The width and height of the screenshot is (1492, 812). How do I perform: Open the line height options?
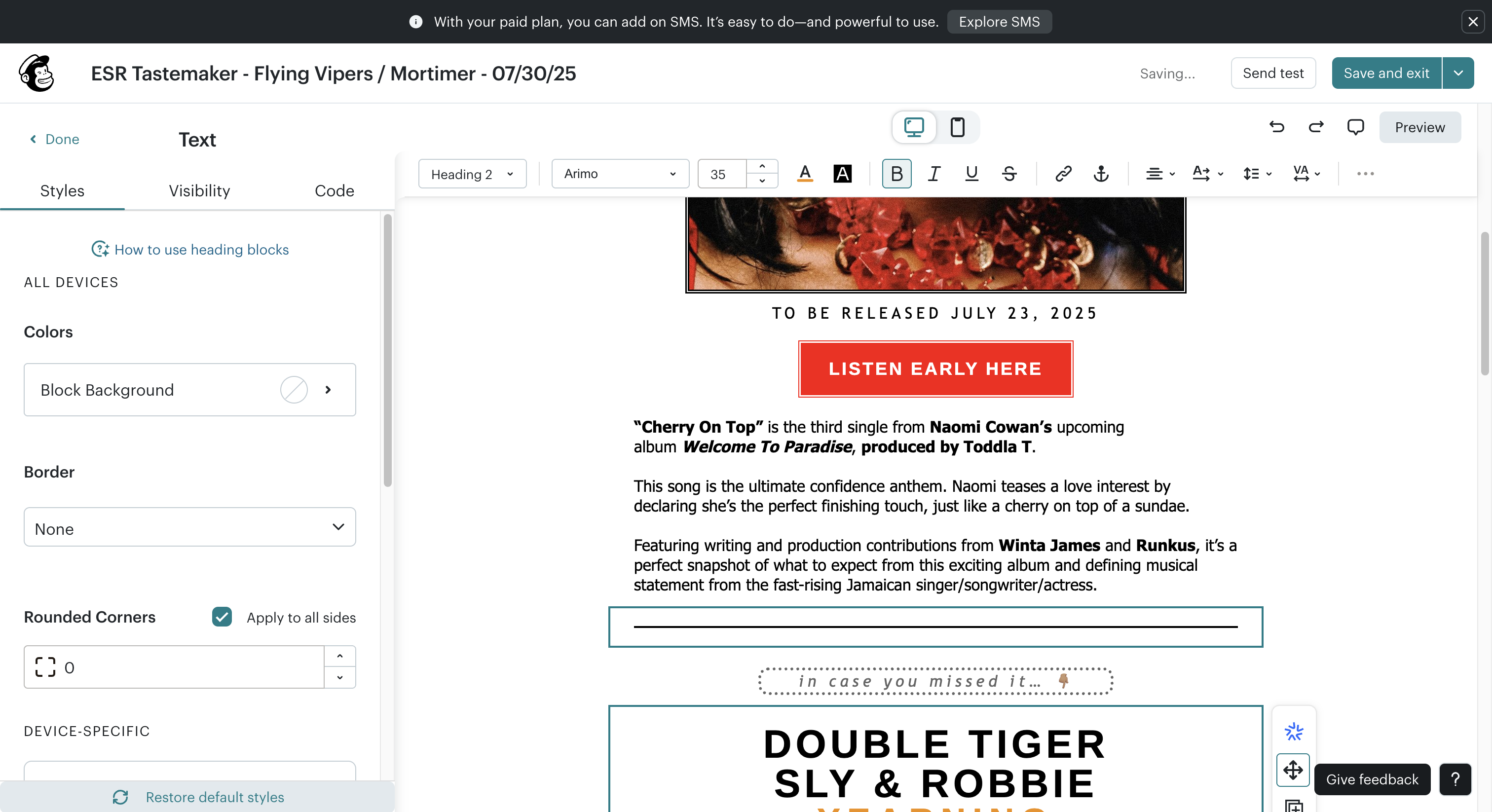[x=1257, y=173]
